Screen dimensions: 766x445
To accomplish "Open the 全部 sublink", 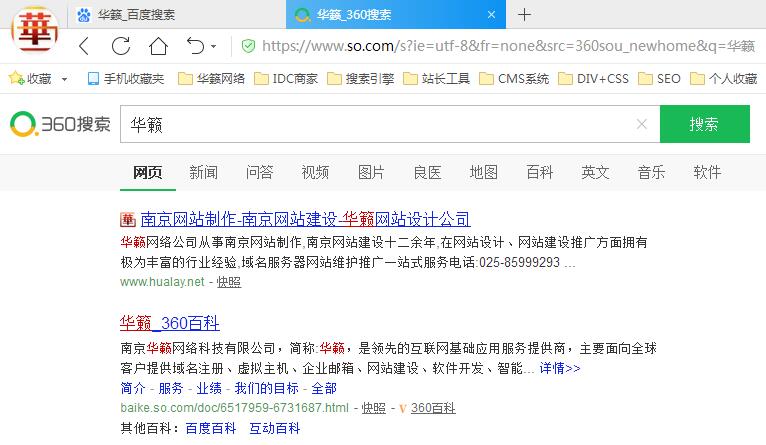I will (324, 388).
